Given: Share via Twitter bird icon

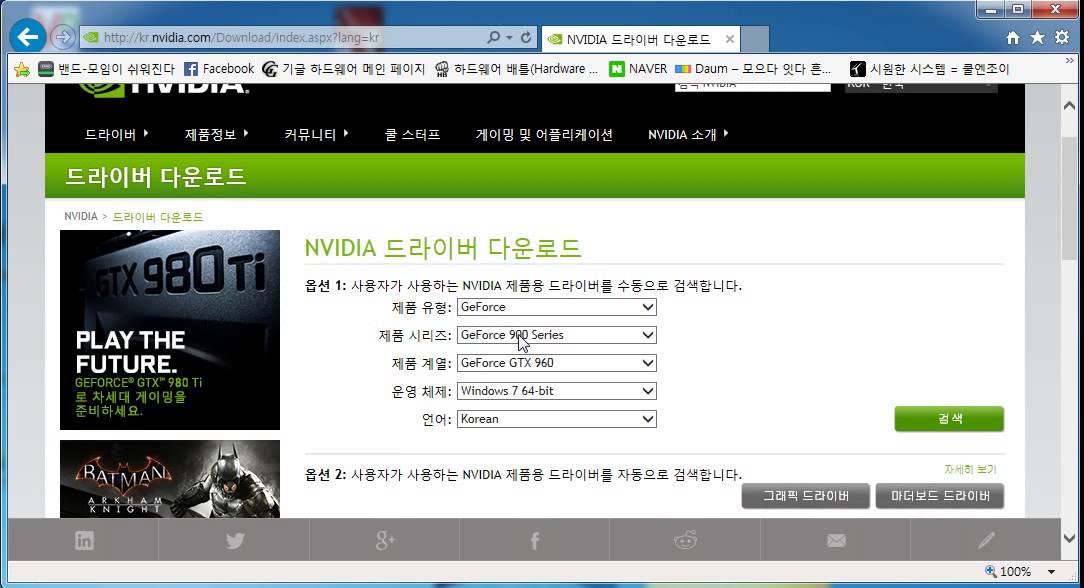Looking at the screenshot, I should point(234,540).
